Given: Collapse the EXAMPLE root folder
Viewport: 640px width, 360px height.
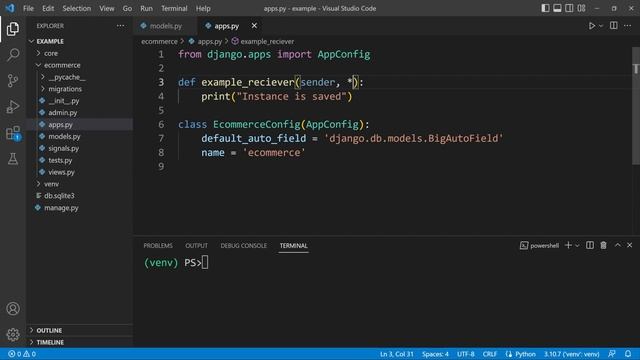Looking at the screenshot, I should (50, 41).
